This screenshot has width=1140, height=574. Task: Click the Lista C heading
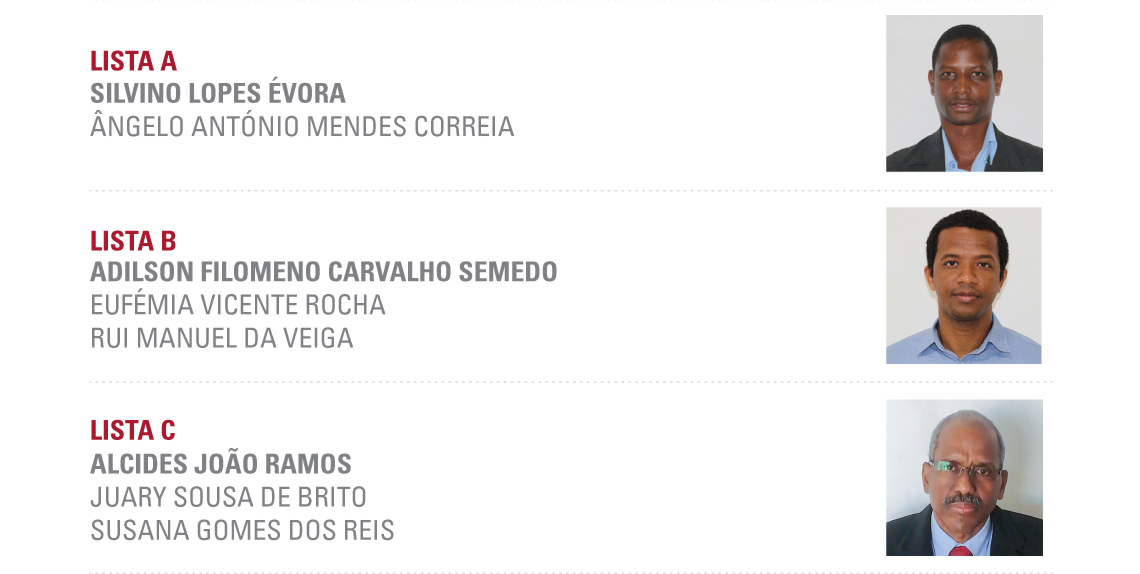[x=133, y=431]
